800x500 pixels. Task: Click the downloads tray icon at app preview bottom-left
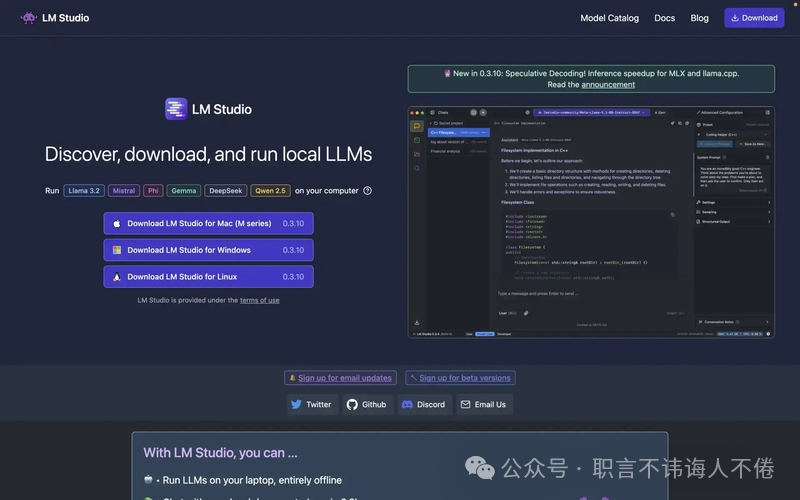coord(417,322)
